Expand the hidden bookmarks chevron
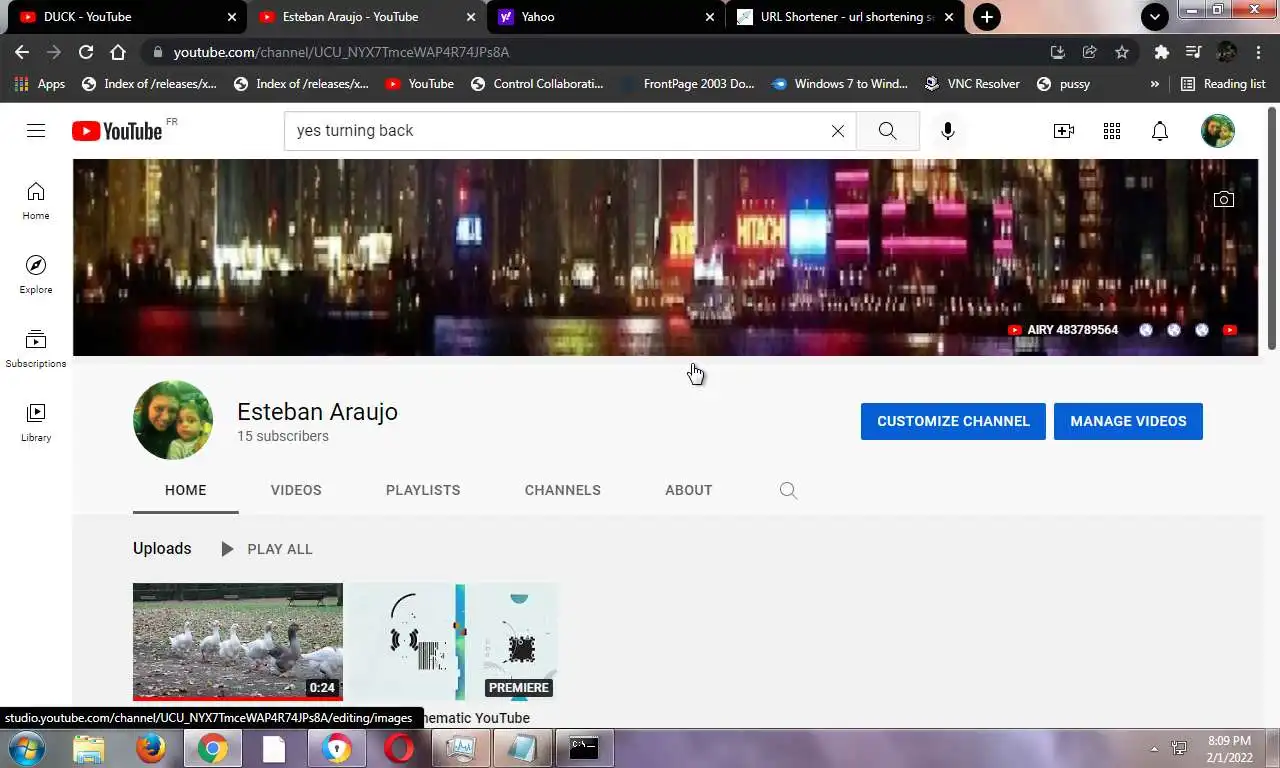Image resolution: width=1280 pixels, height=768 pixels. [1155, 84]
